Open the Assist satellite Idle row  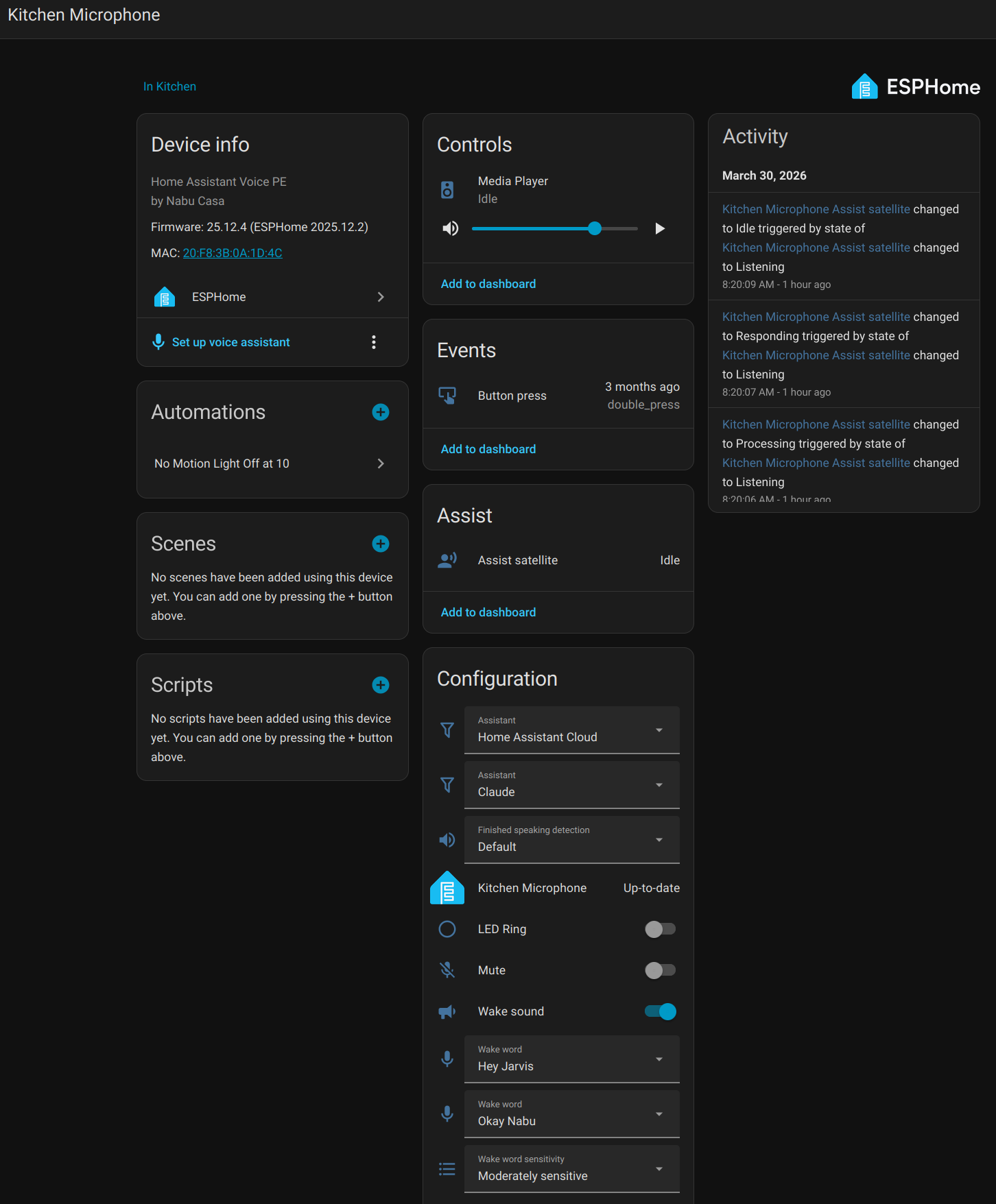[558, 560]
